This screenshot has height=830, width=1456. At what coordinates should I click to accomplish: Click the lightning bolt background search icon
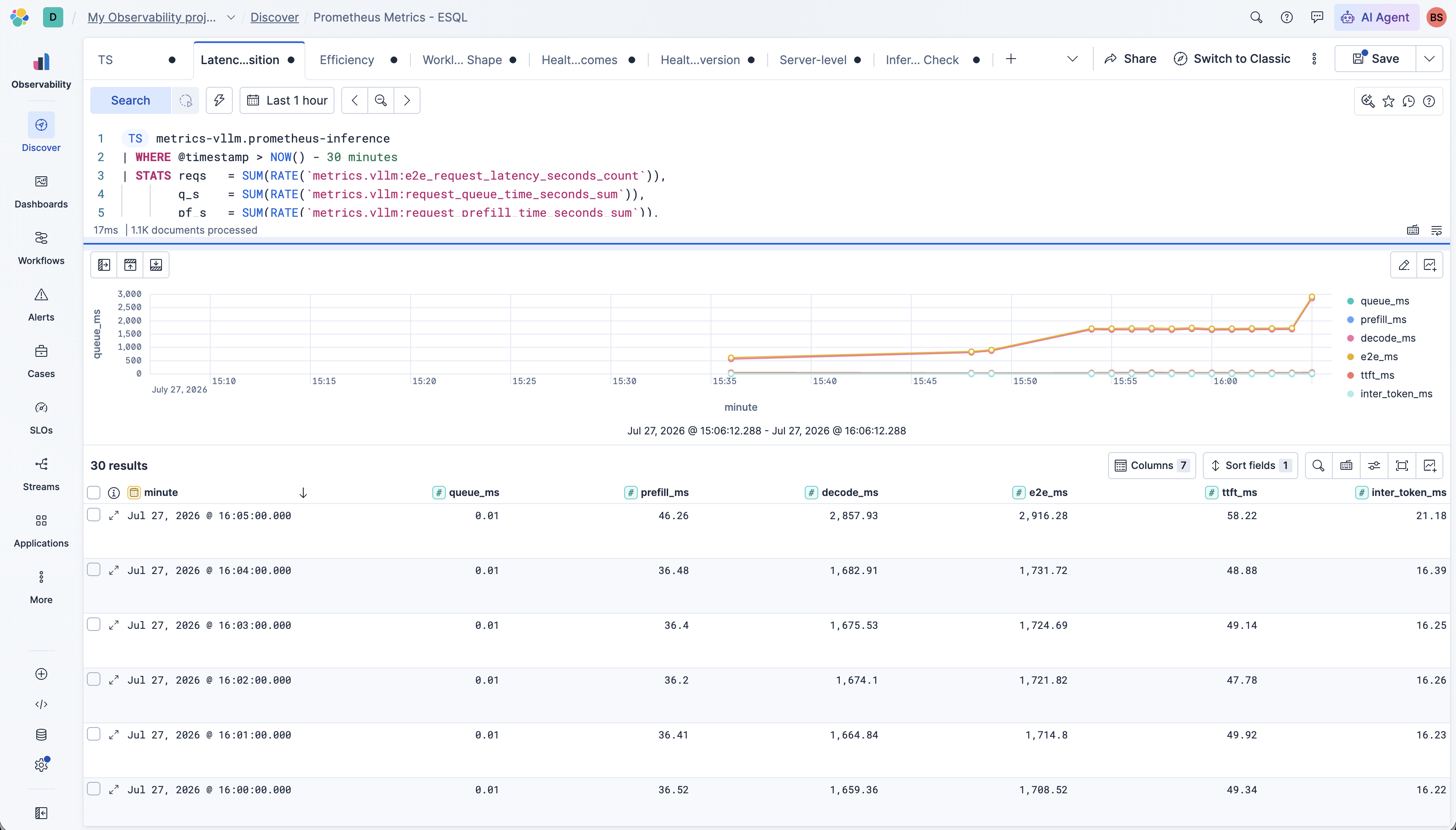[x=219, y=100]
